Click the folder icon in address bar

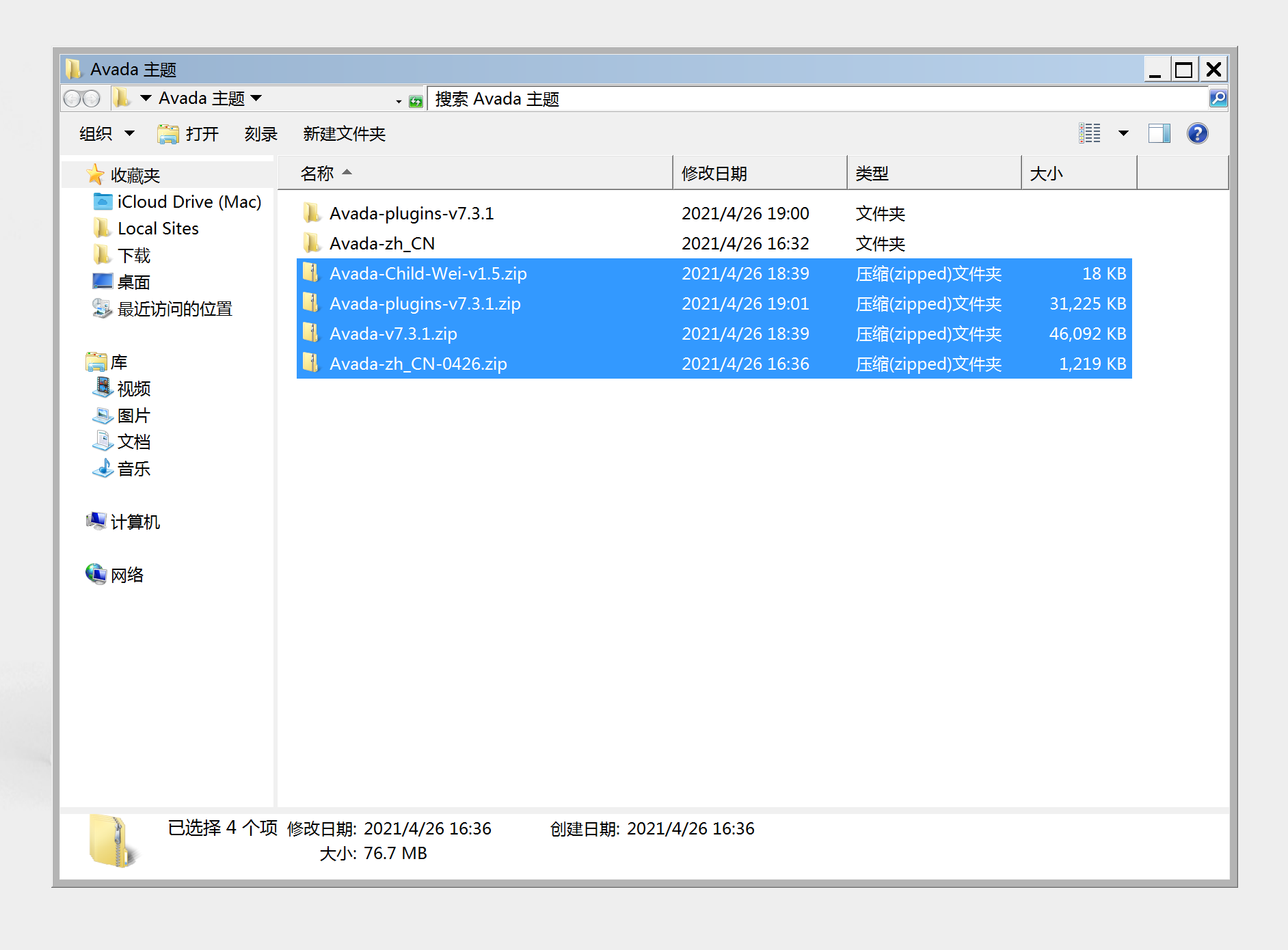122,98
